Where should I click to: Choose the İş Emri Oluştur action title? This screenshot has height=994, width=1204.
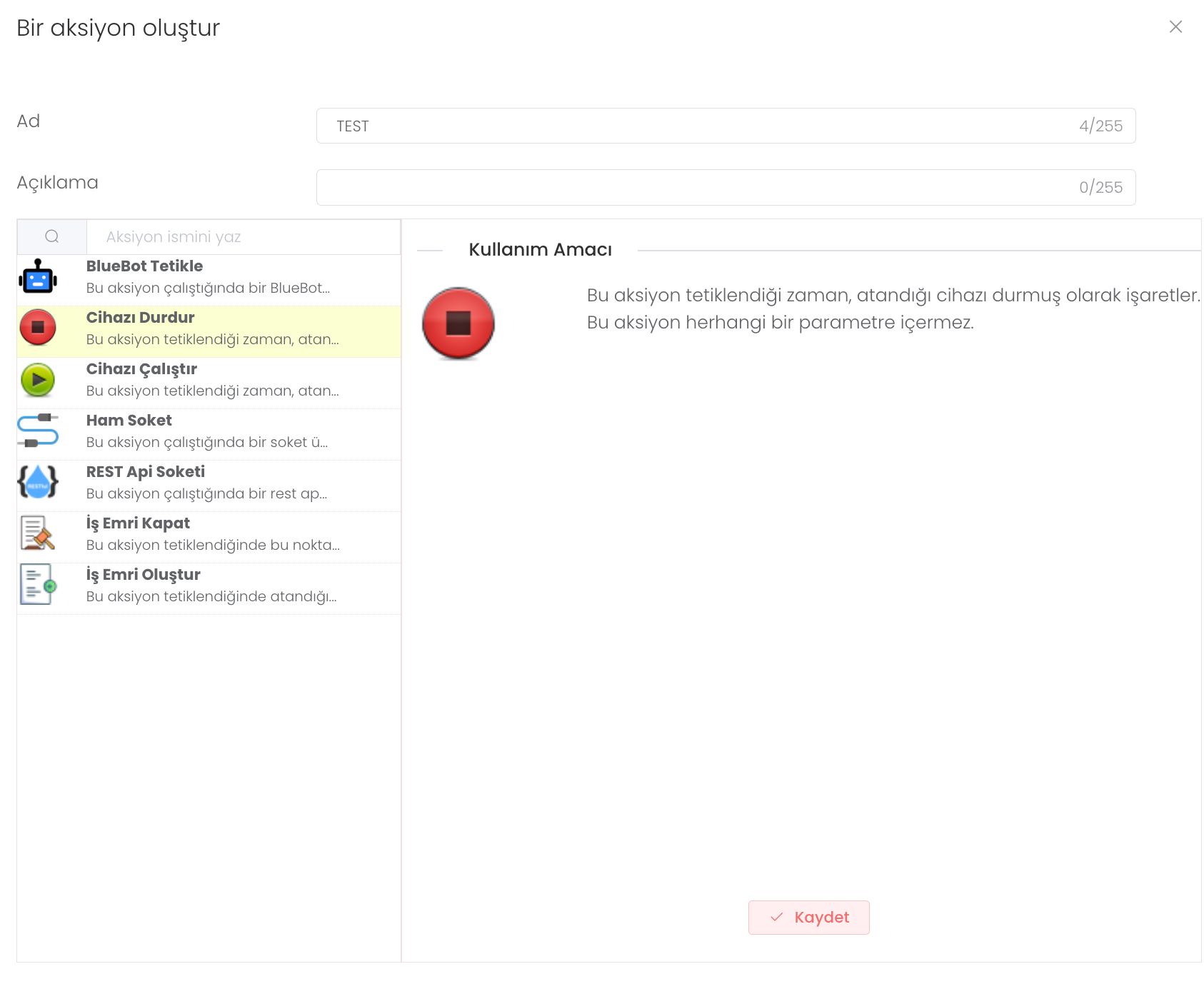[x=143, y=575]
